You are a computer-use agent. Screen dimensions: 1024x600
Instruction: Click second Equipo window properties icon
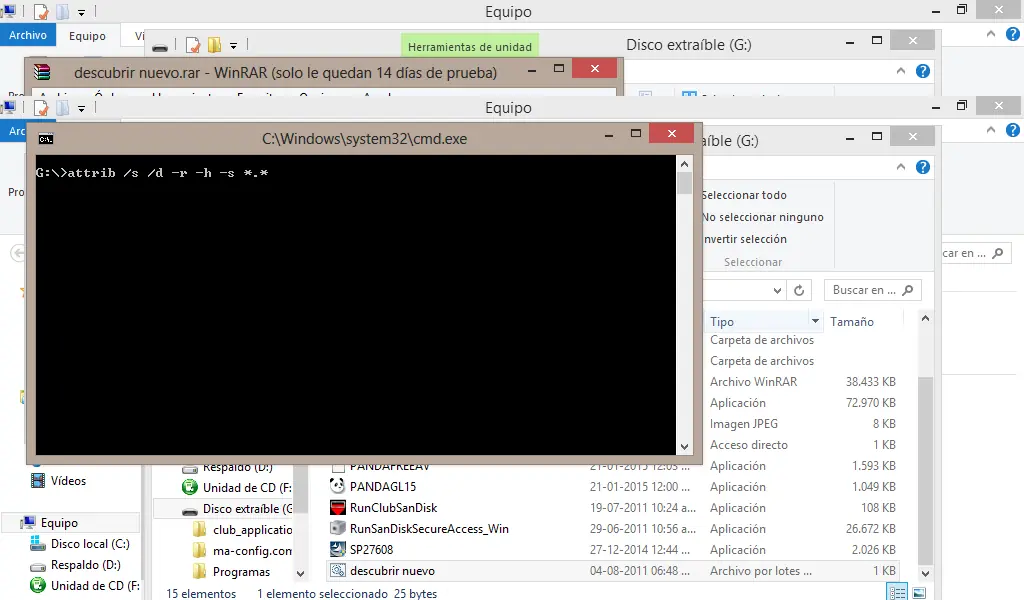pos(41,108)
